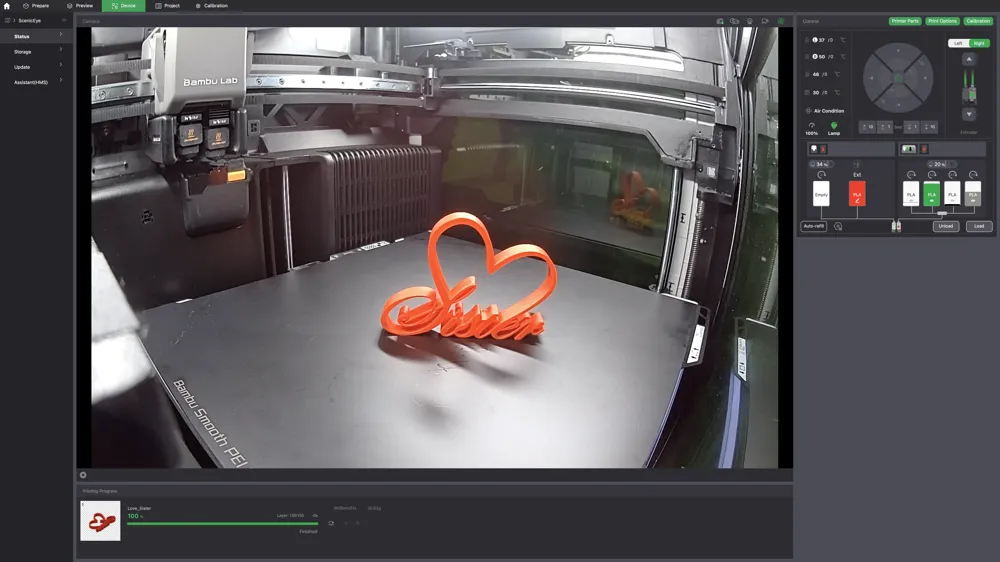Image resolution: width=1000 pixels, height=562 pixels.
Task: Switch to the Right extruder
Action: click(x=979, y=43)
